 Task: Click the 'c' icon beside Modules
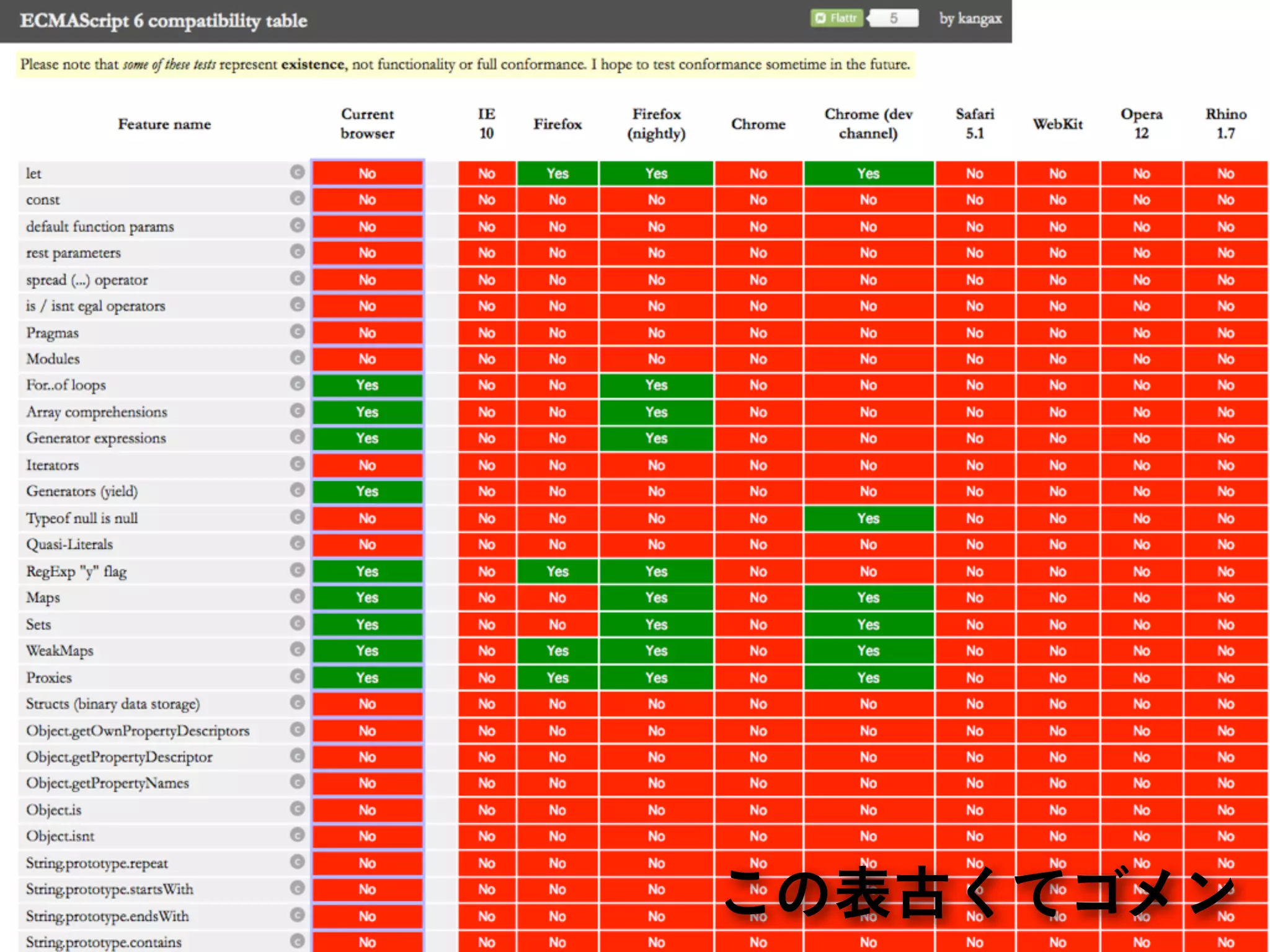coord(298,358)
